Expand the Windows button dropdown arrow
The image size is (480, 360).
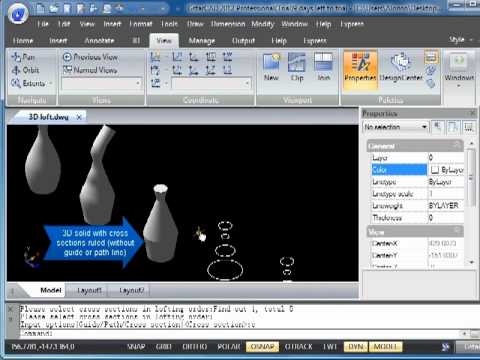(x=459, y=86)
